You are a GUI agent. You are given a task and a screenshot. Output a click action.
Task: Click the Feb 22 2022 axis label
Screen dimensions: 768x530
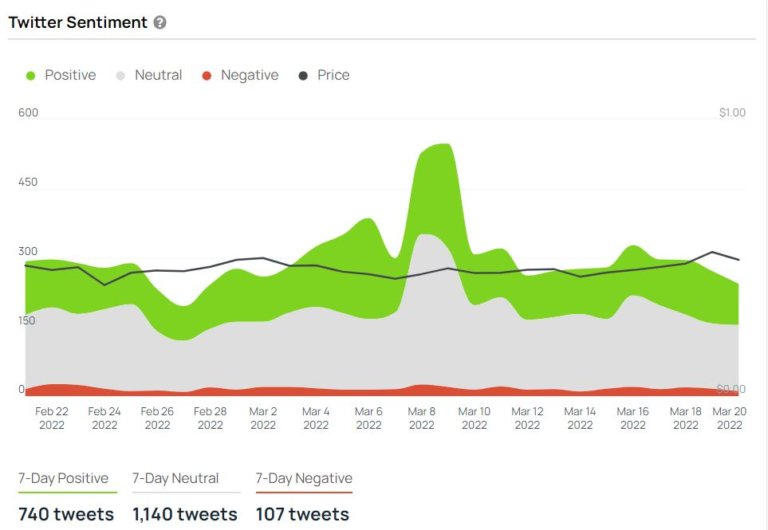click(51, 418)
